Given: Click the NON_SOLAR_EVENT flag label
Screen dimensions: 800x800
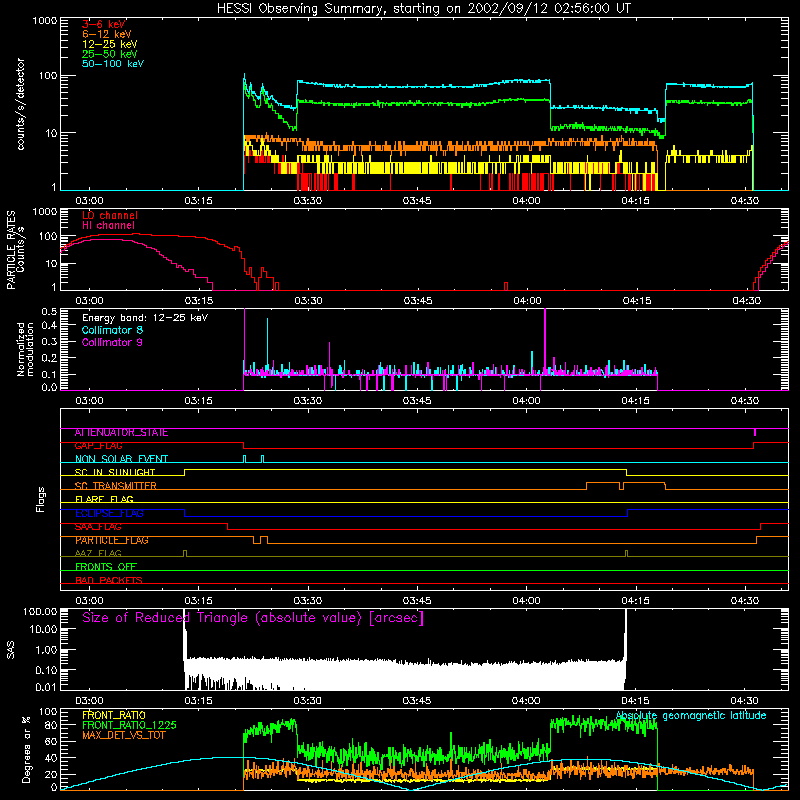Looking at the screenshot, I should tap(121, 459).
